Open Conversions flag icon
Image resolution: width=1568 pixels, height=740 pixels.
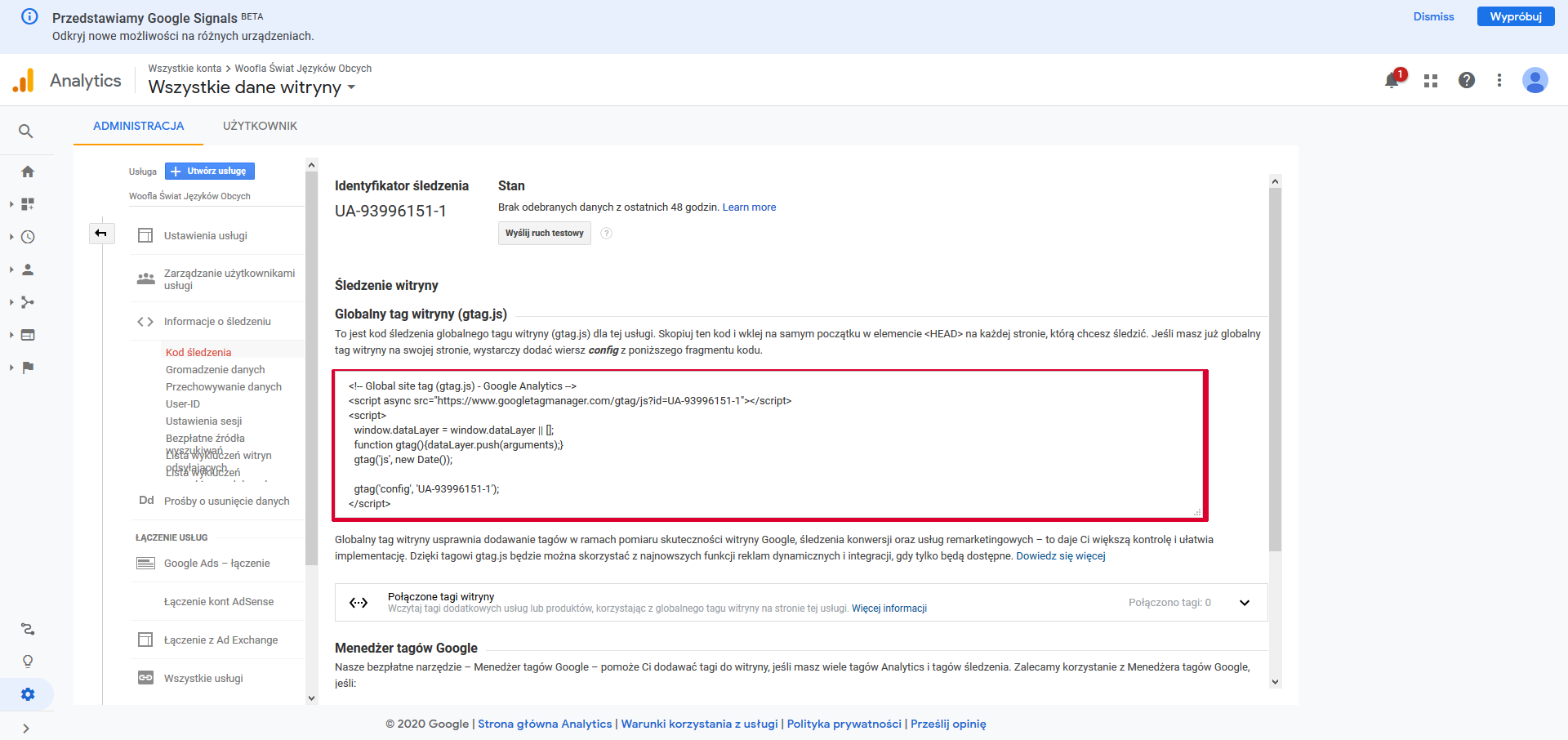click(28, 368)
